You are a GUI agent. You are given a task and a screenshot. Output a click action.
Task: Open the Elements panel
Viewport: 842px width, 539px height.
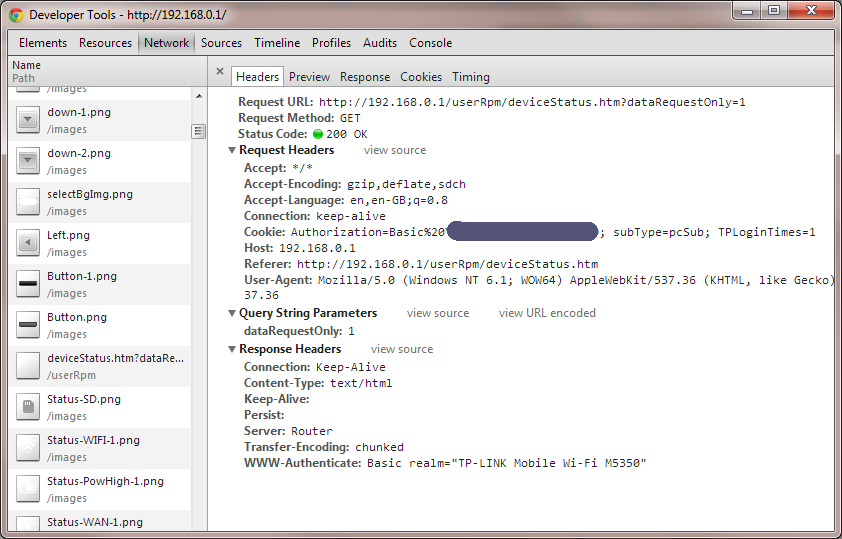43,43
